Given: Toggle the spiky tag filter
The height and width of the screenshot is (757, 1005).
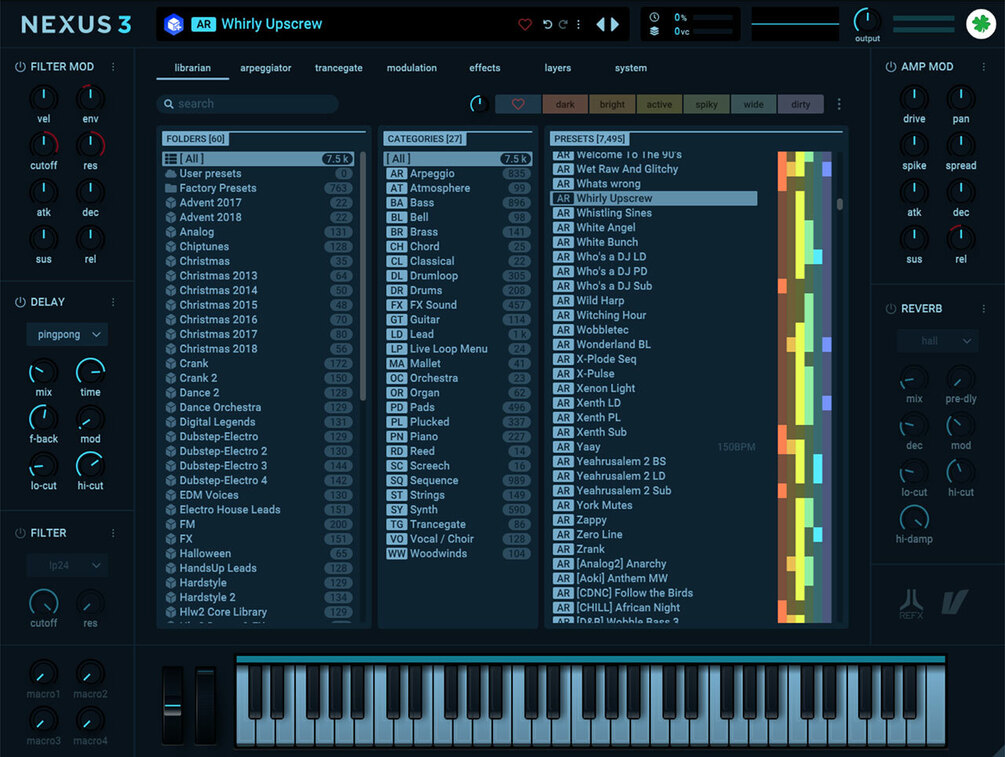Looking at the screenshot, I should [x=706, y=104].
